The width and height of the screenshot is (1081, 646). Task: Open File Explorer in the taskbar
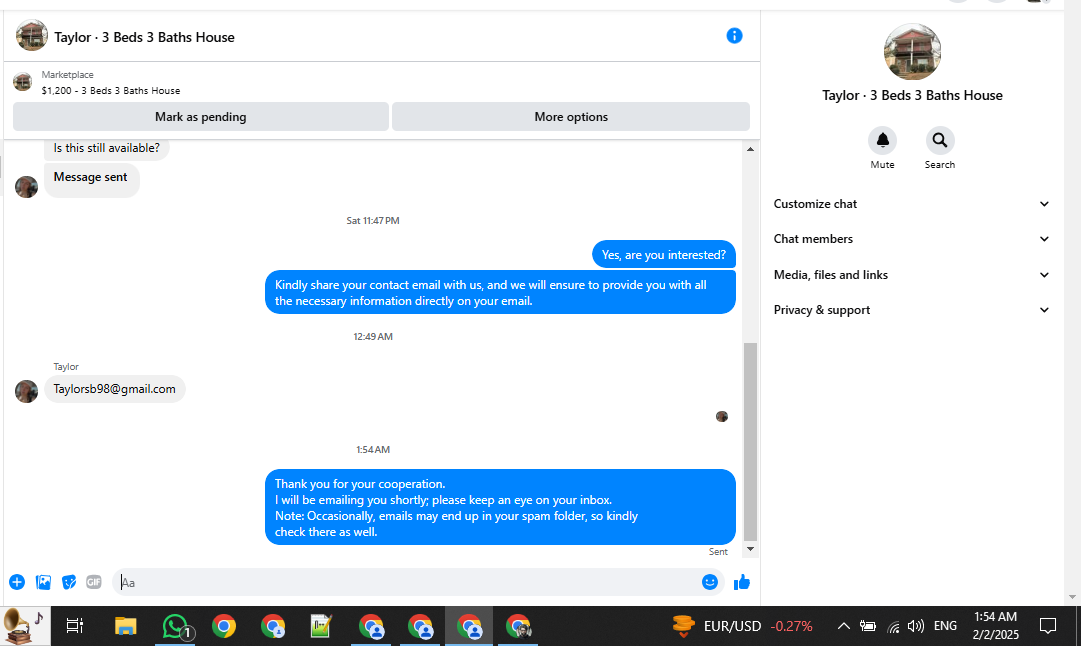125,626
